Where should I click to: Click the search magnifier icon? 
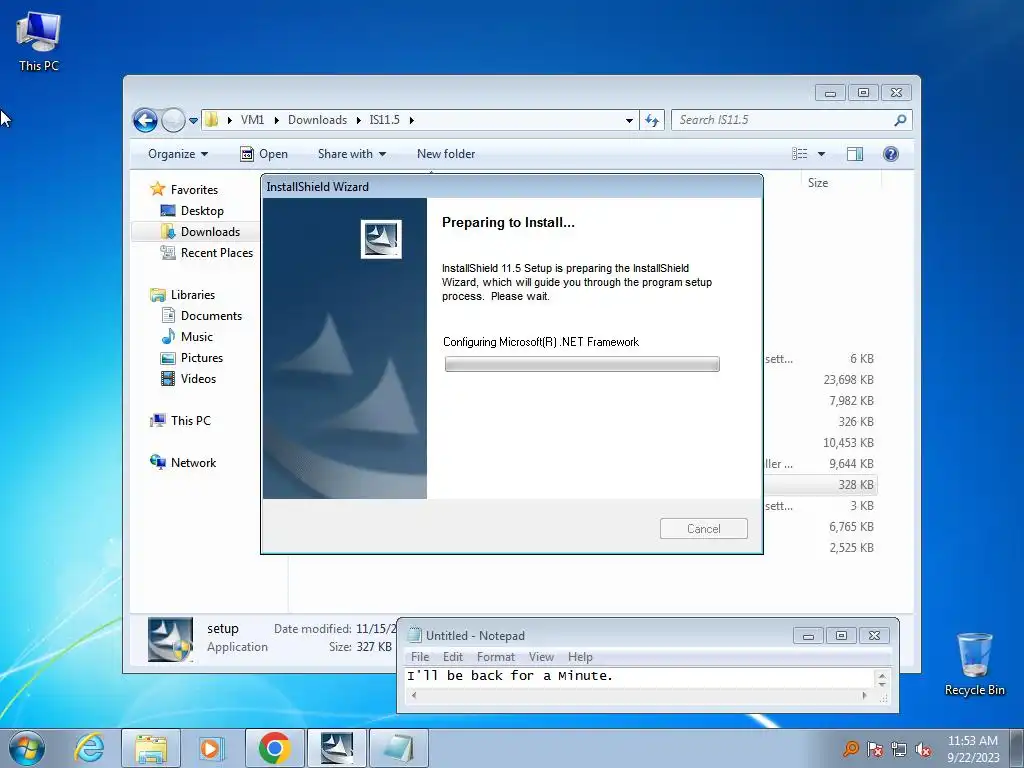(x=900, y=120)
